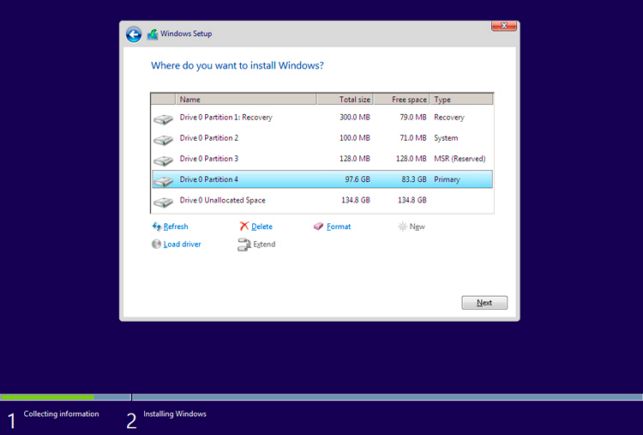The height and width of the screenshot is (435, 643).
Task: Click the drive icon for Unallocated Space
Action: 163,202
